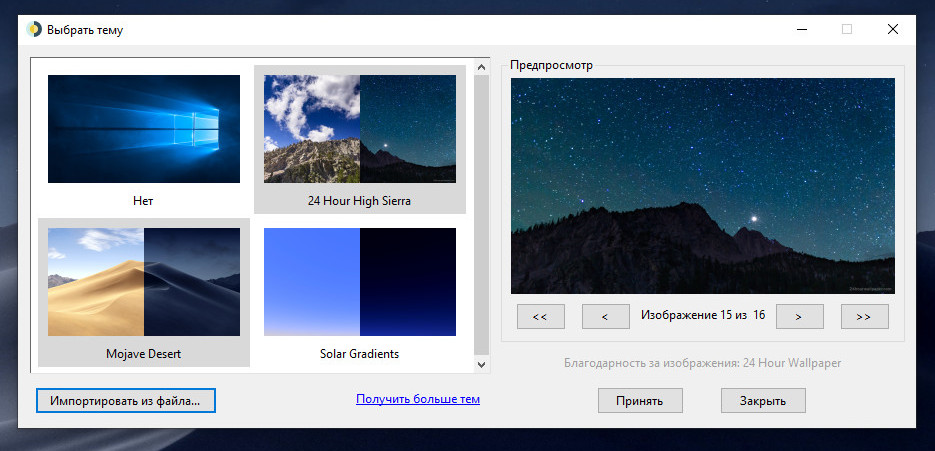Select the Нет theme thumbnail
935x451 pixels.
(144, 129)
